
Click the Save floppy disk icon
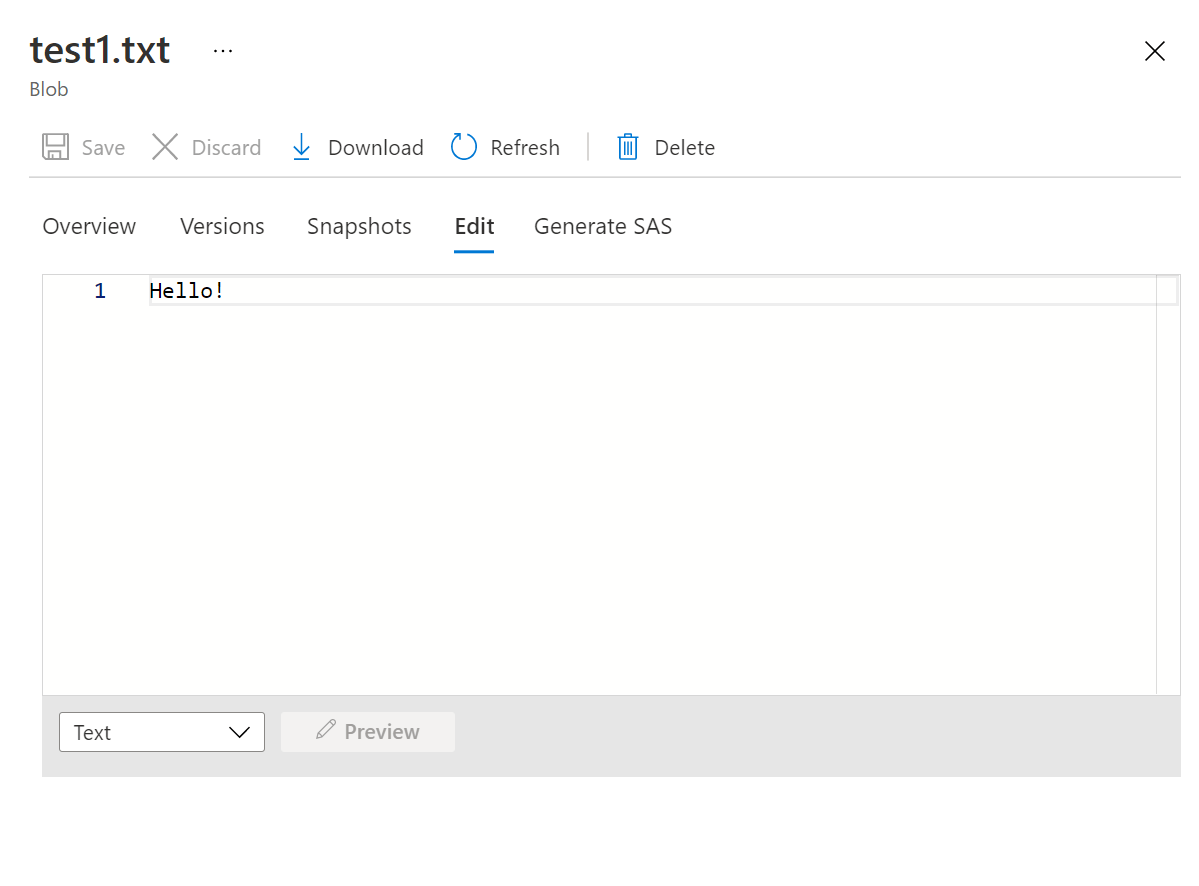(55, 147)
